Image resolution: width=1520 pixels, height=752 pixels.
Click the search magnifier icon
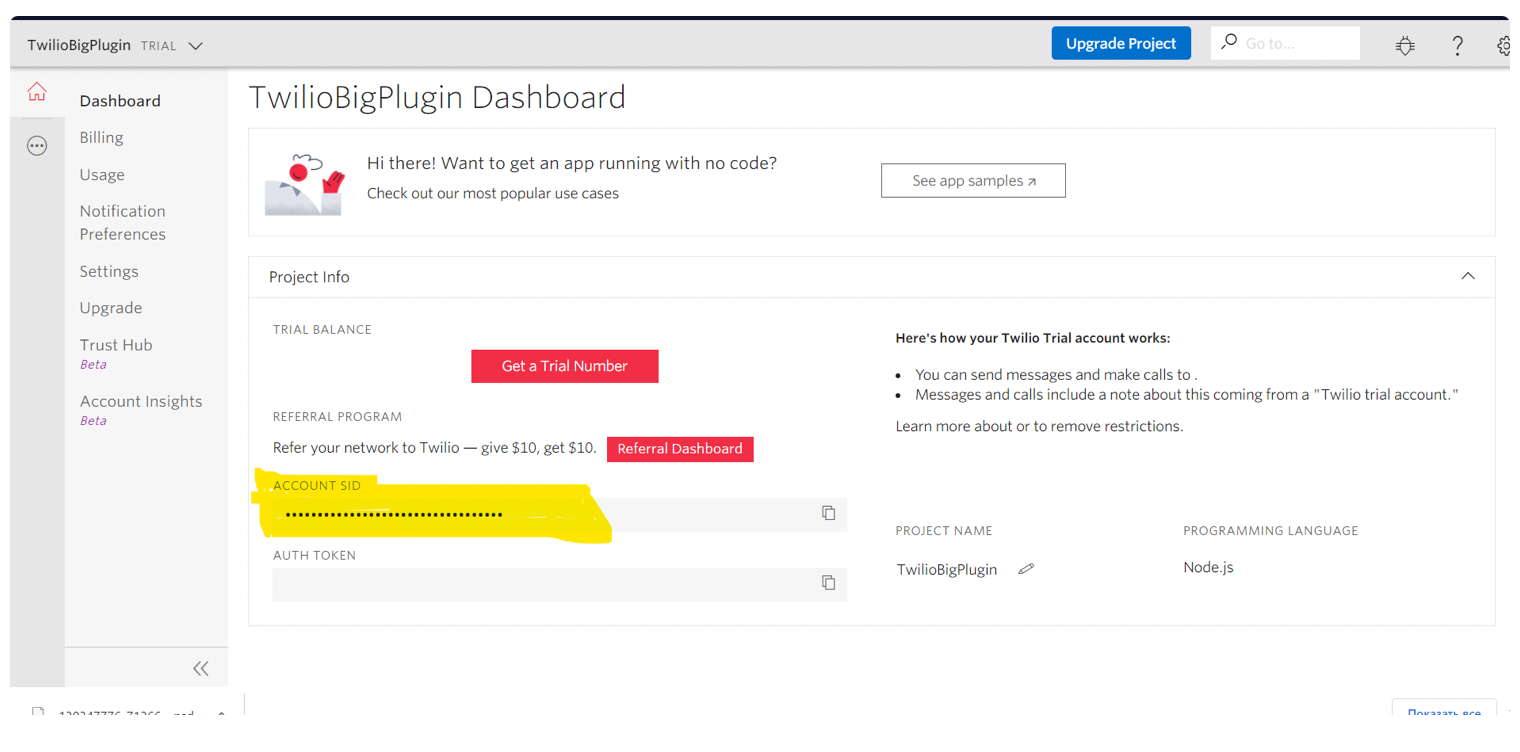(1229, 42)
